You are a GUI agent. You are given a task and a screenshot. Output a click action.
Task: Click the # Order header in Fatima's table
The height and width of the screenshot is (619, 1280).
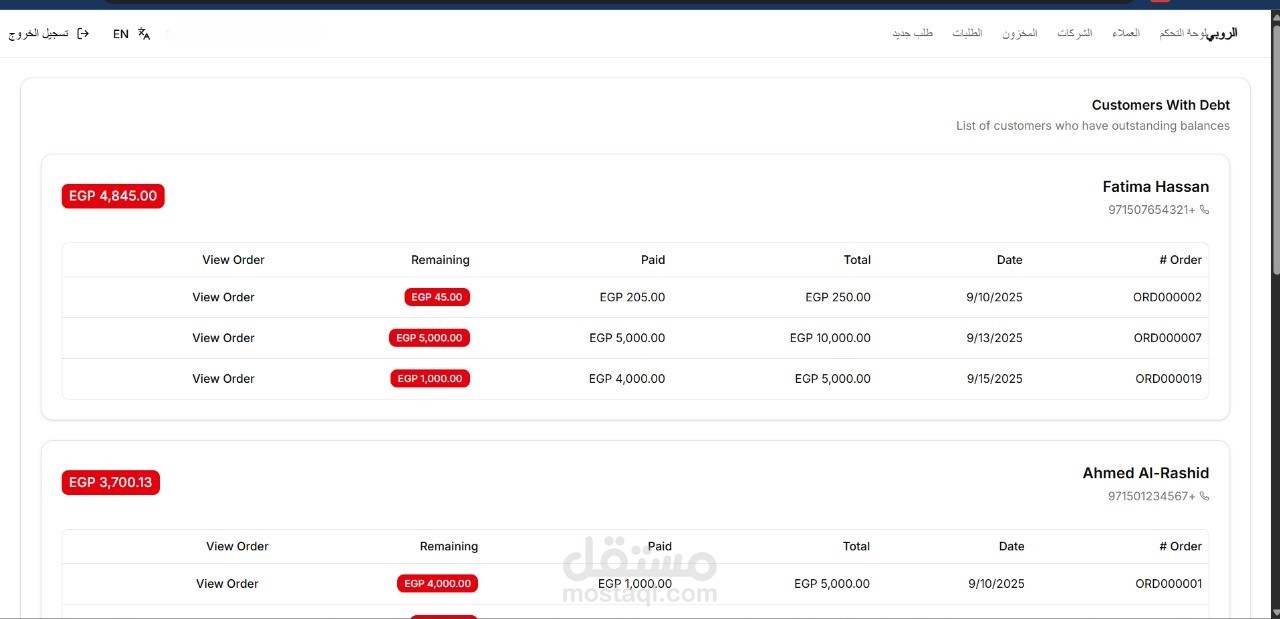(1180, 260)
